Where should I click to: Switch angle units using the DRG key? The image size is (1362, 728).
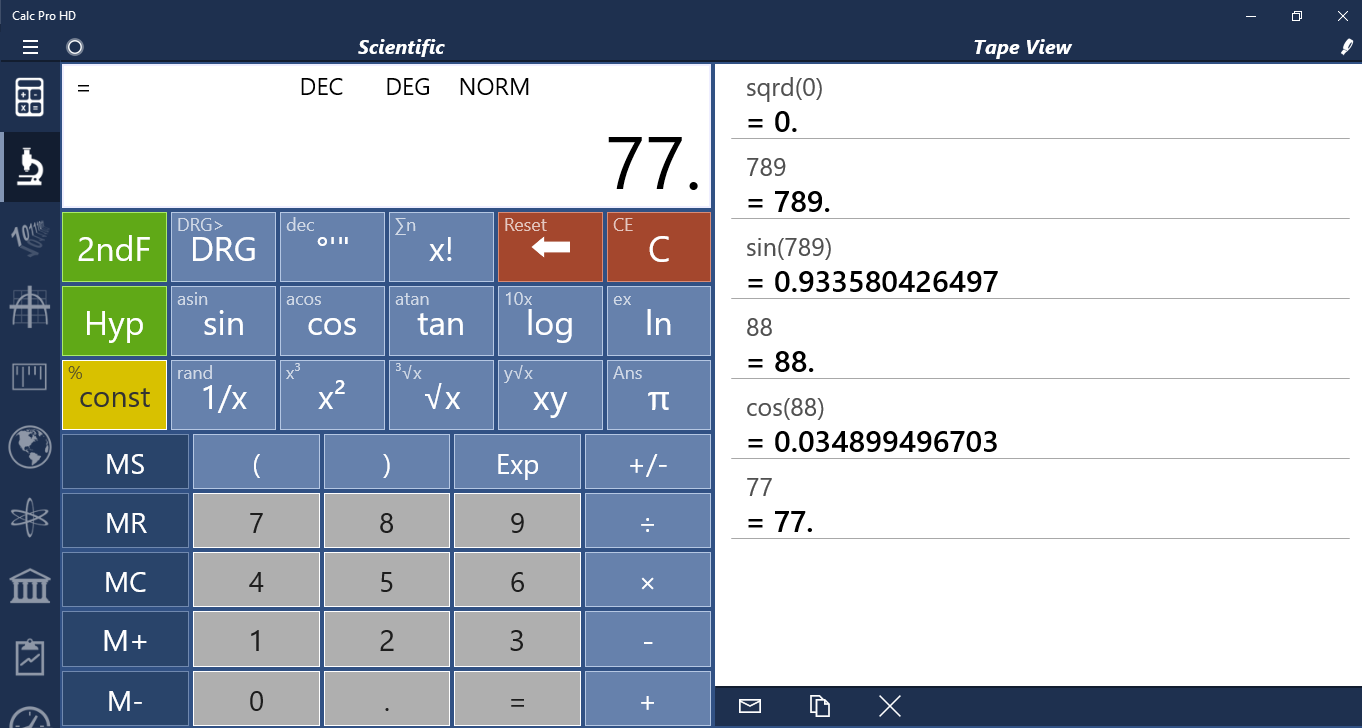pyautogui.click(x=223, y=246)
